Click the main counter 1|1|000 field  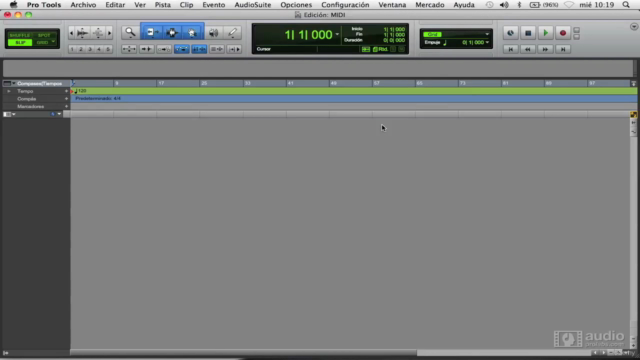coord(309,35)
